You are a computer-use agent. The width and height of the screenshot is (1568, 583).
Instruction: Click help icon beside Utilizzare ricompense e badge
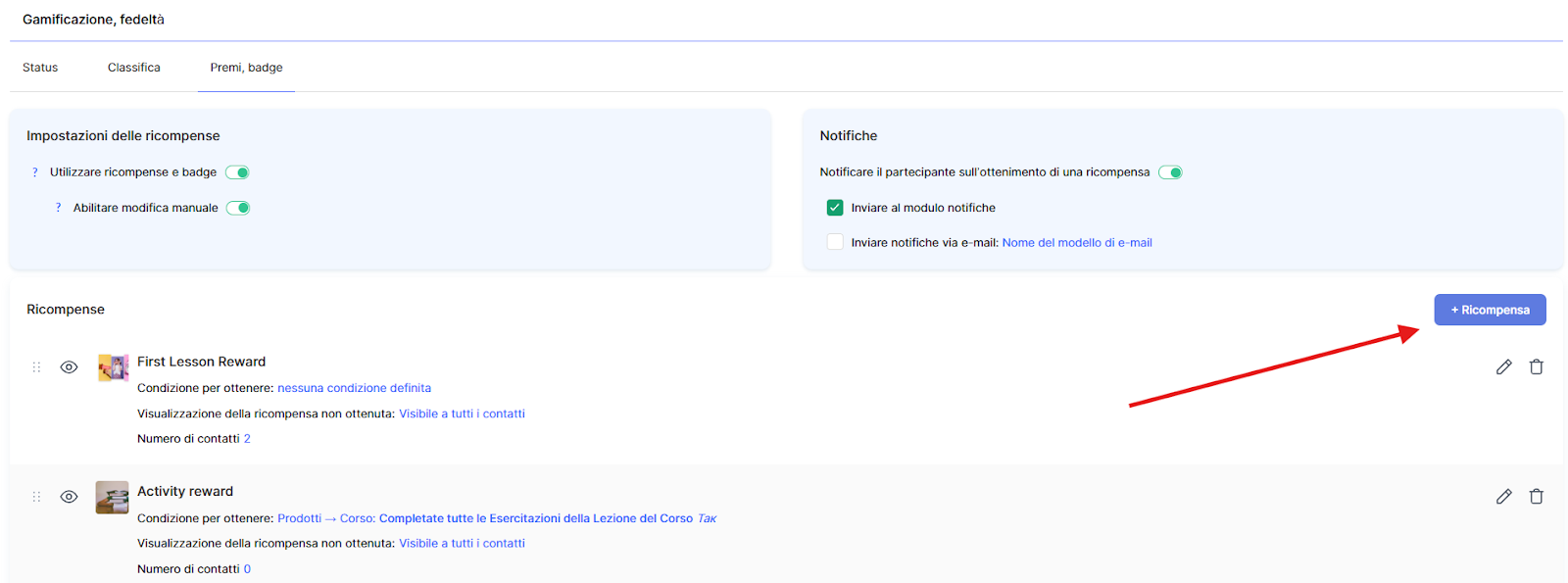point(35,172)
